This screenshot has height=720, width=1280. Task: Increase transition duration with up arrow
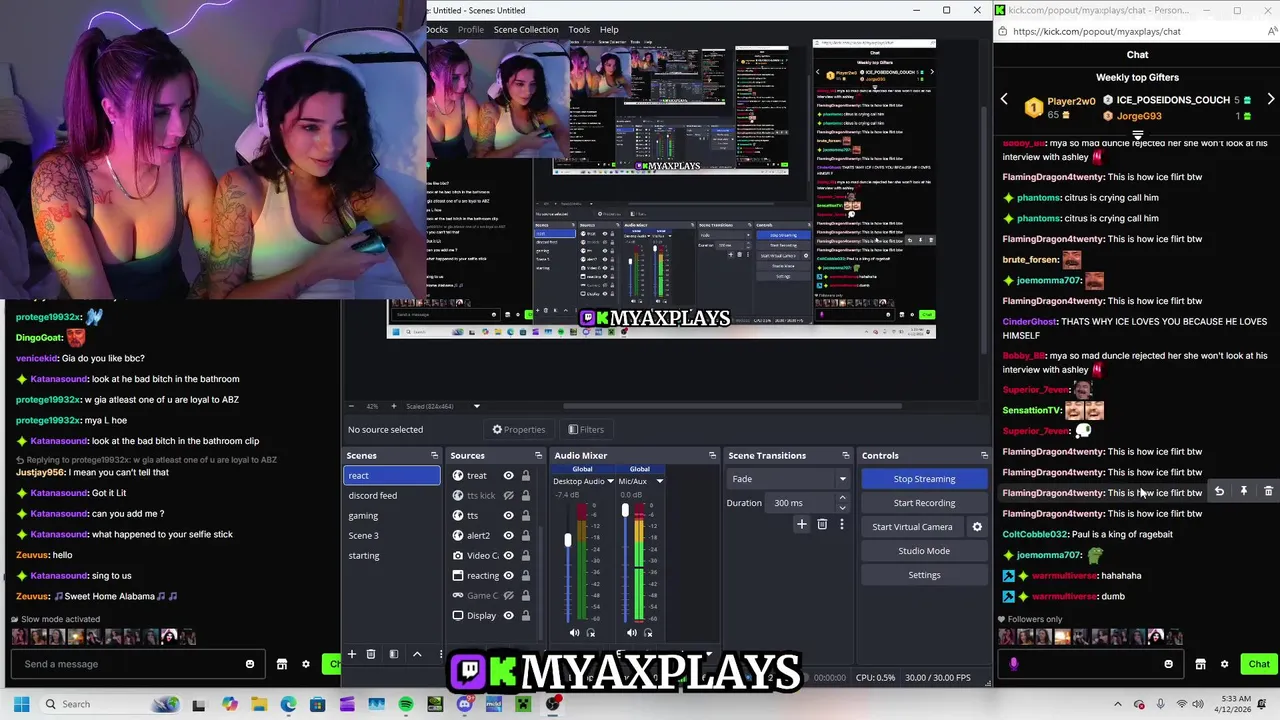pyautogui.click(x=842, y=498)
